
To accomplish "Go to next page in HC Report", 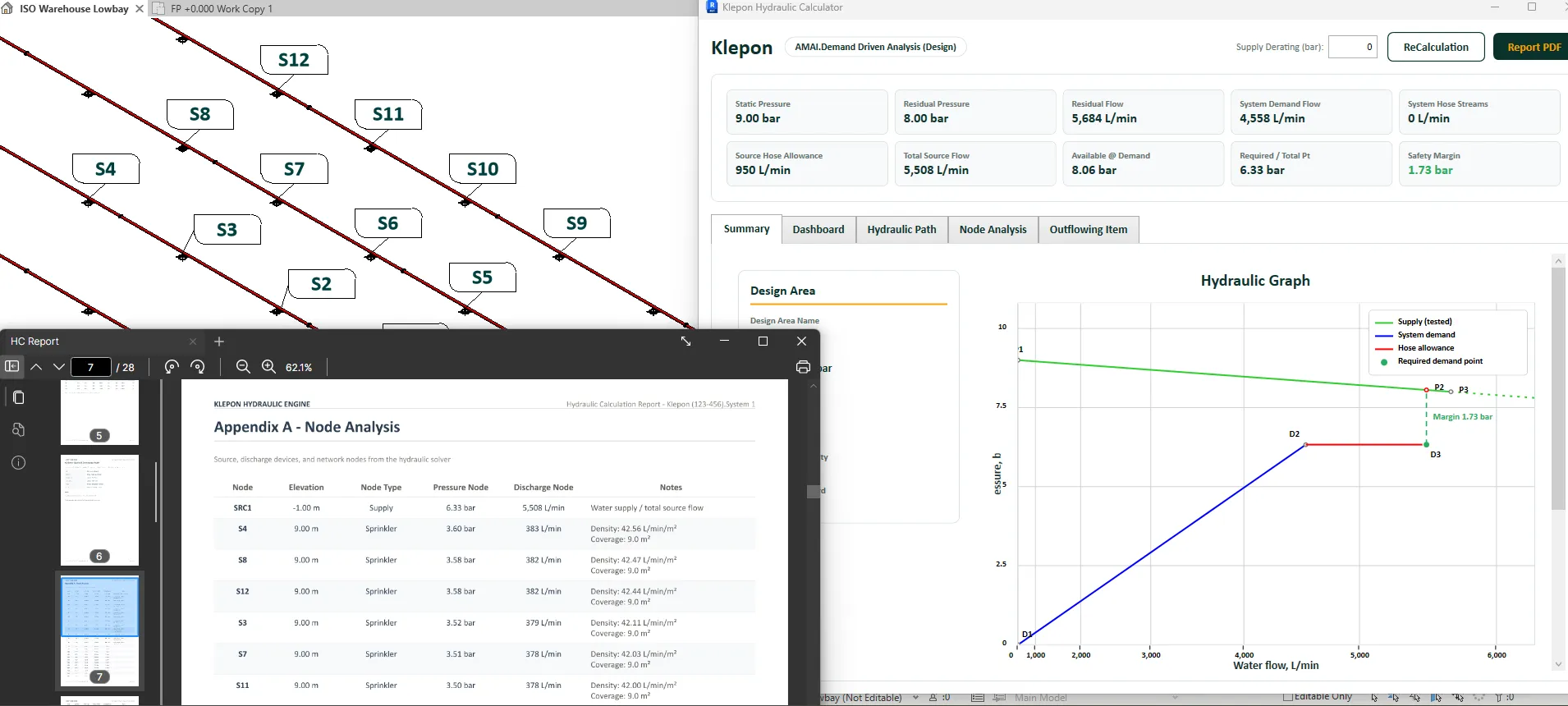I will pyautogui.click(x=58, y=367).
